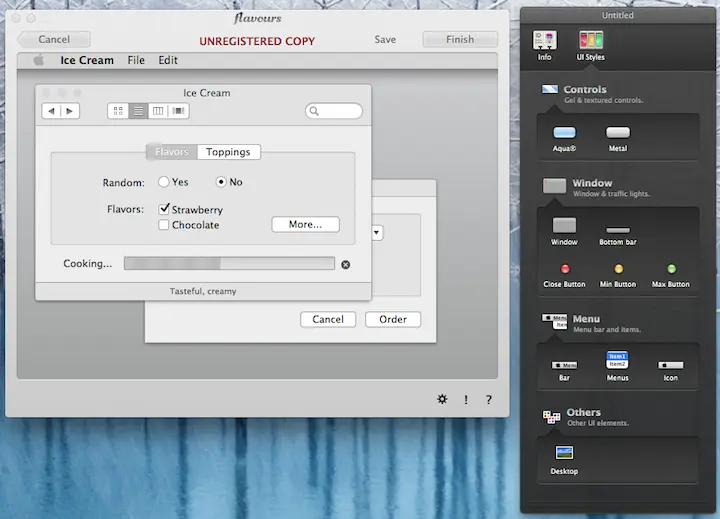Click the Others section header
This screenshot has width=720, height=519.
coord(586,417)
